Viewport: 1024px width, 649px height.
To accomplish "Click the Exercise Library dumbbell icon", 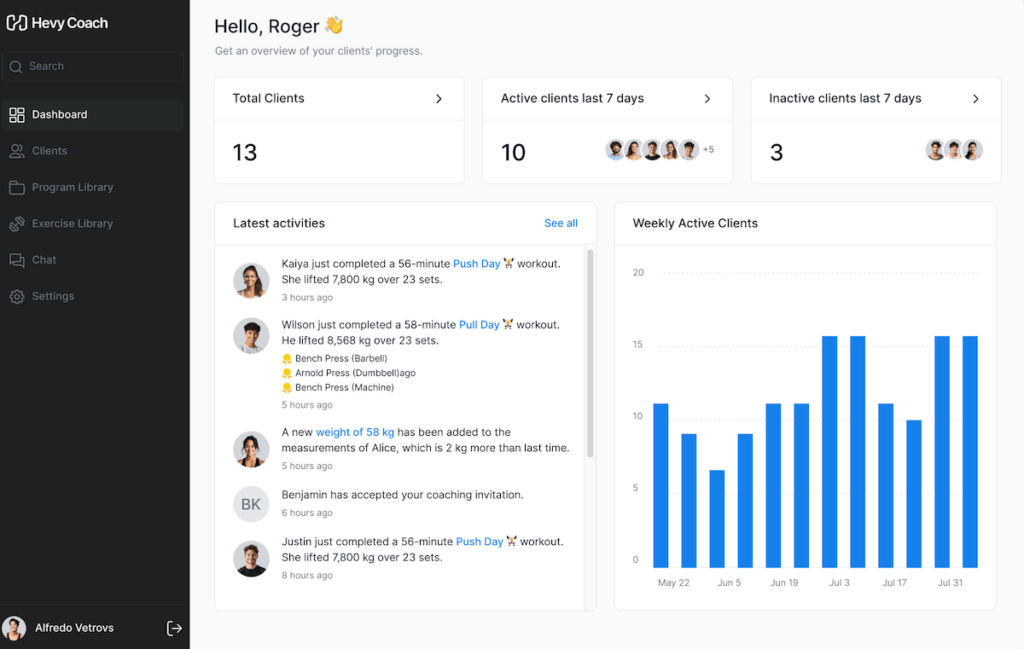I will 18,223.
